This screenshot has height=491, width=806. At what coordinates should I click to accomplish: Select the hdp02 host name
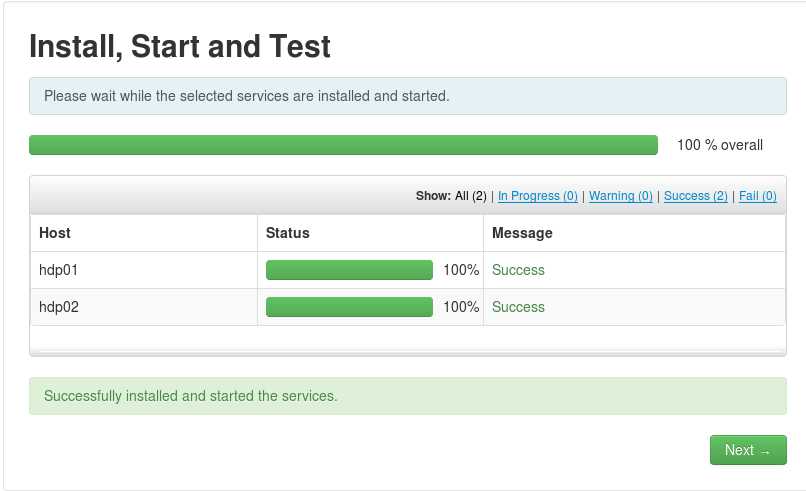(59, 307)
